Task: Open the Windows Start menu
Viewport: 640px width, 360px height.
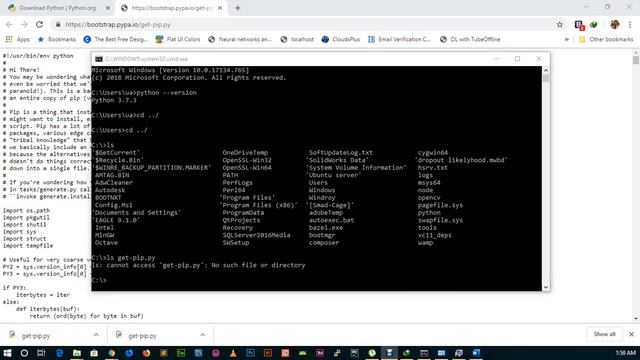Action: pos(7,353)
